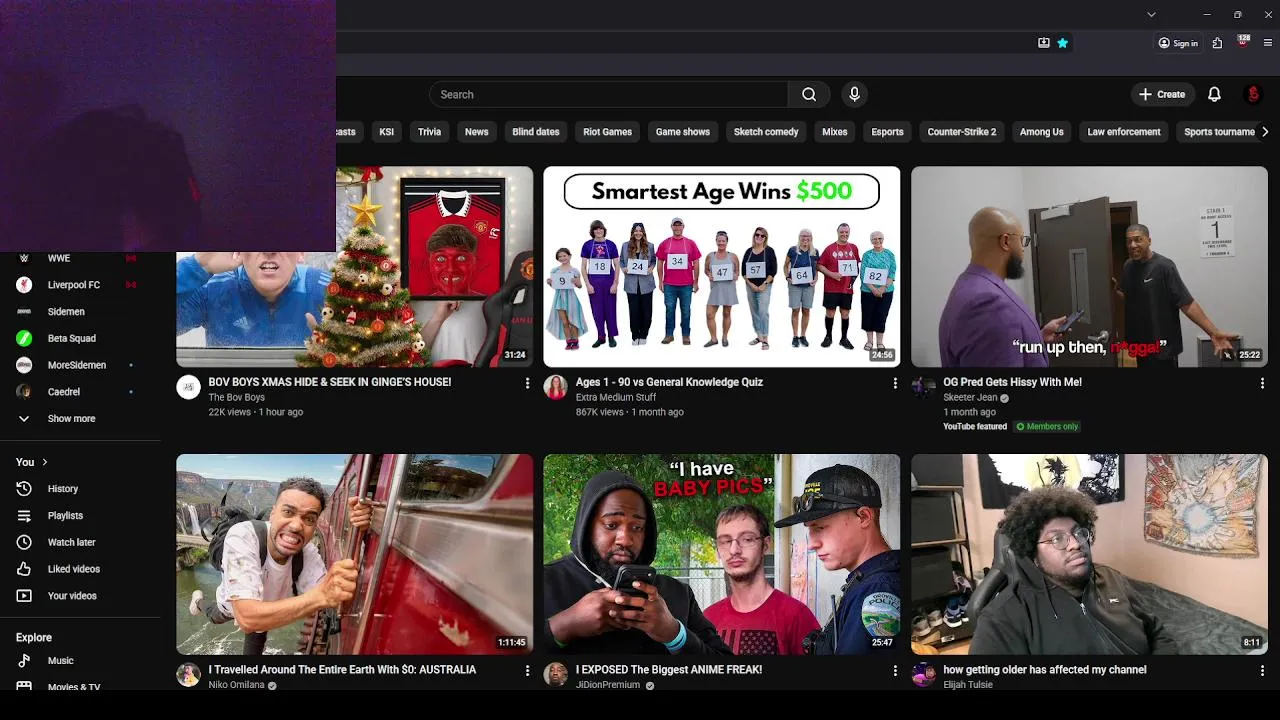Select the Law enforcement chip
1280x720 pixels.
[1124, 132]
